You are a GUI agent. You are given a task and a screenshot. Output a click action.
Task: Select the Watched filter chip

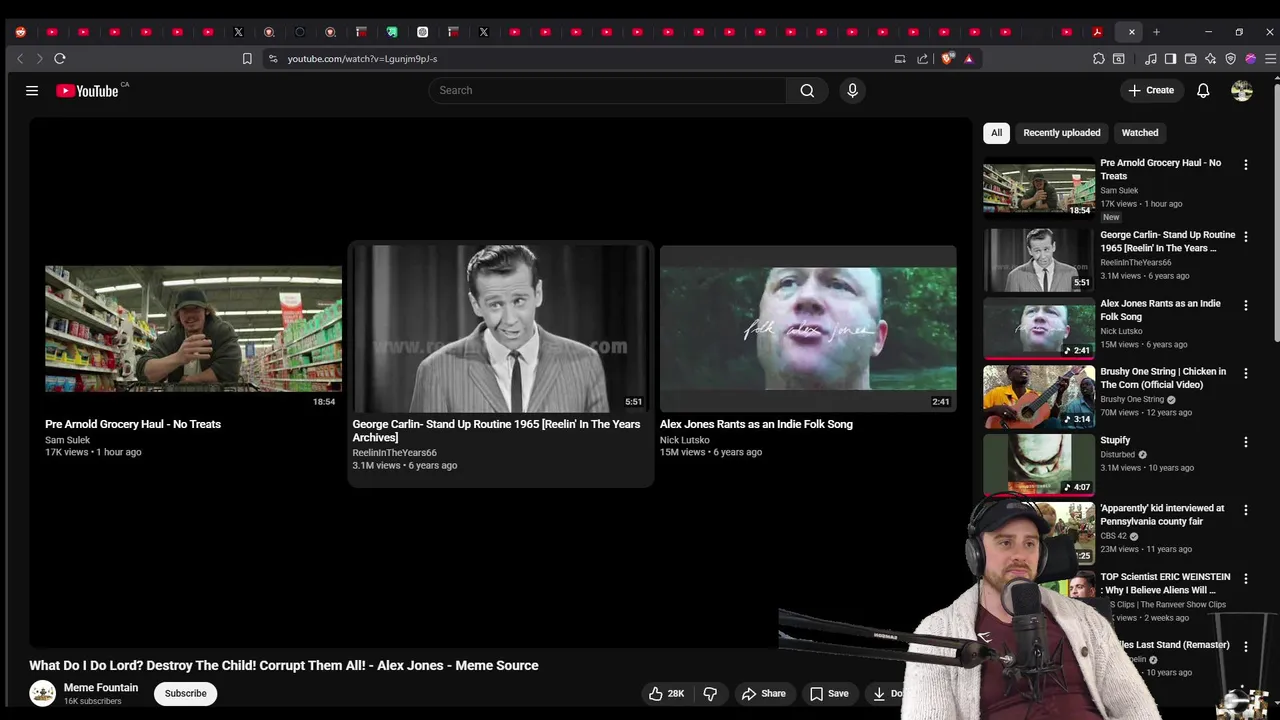pyautogui.click(x=1140, y=133)
